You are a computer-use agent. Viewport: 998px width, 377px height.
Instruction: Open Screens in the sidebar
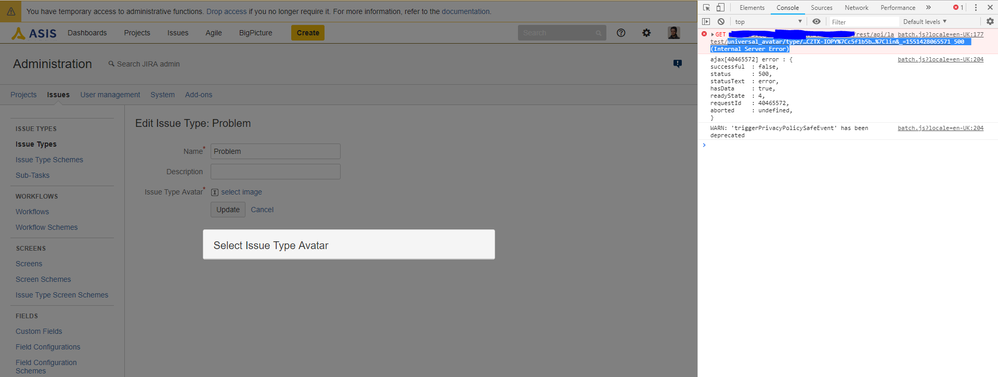[x=29, y=264]
